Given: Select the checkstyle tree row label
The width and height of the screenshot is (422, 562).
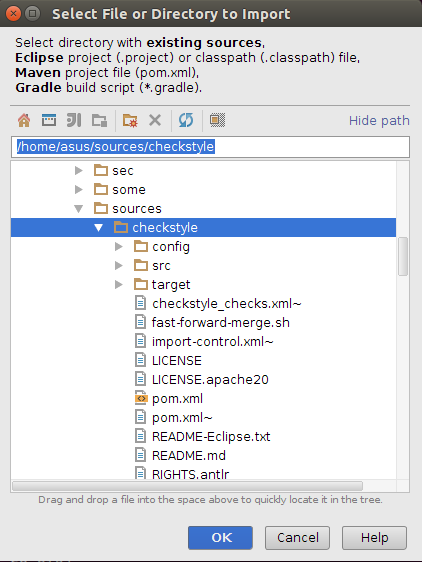Looking at the screenshot, I should [165, 228].
